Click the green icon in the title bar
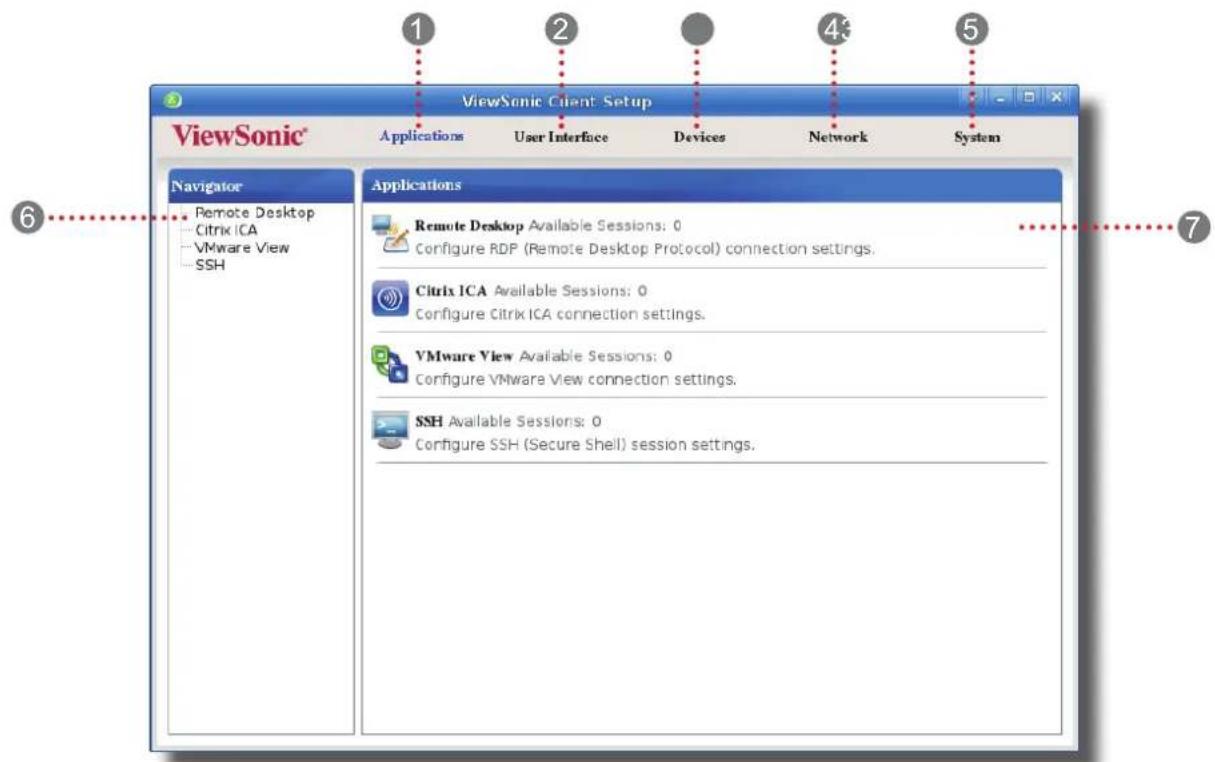The width and height of the screenshot is (1215, 762). click(x=172, y=99)
